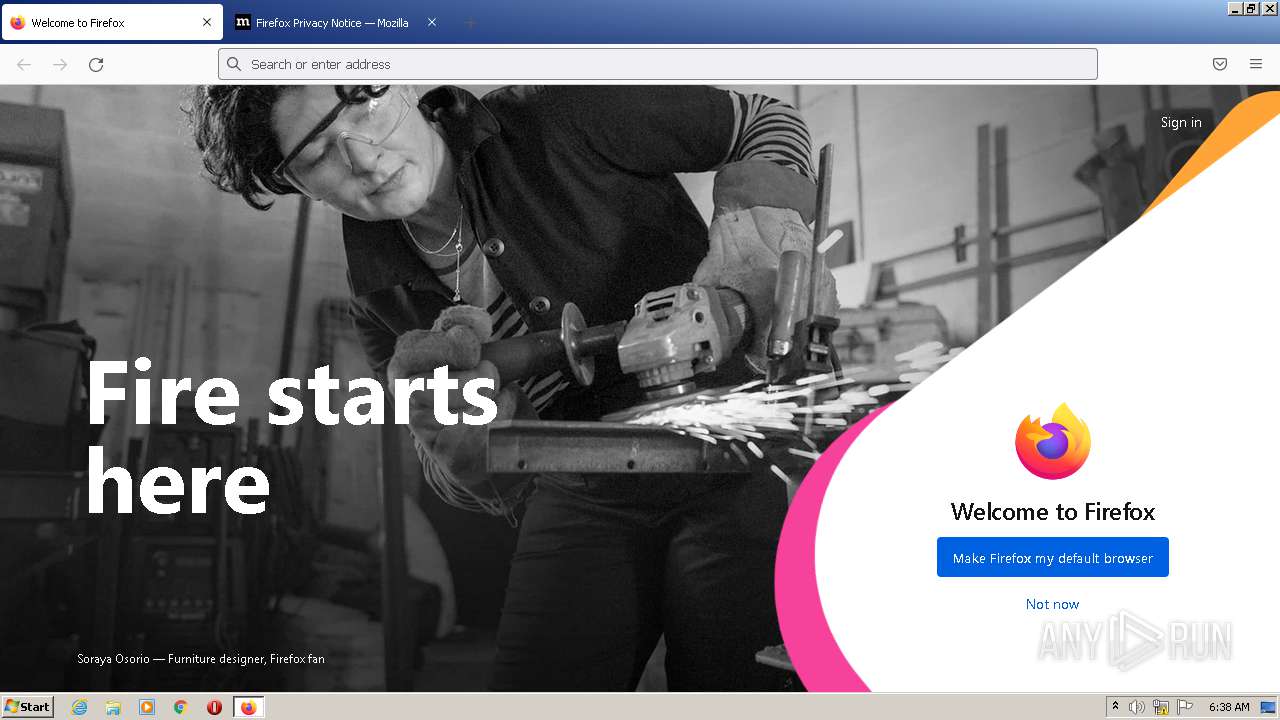Go back with the back arrow

[24, 64]
